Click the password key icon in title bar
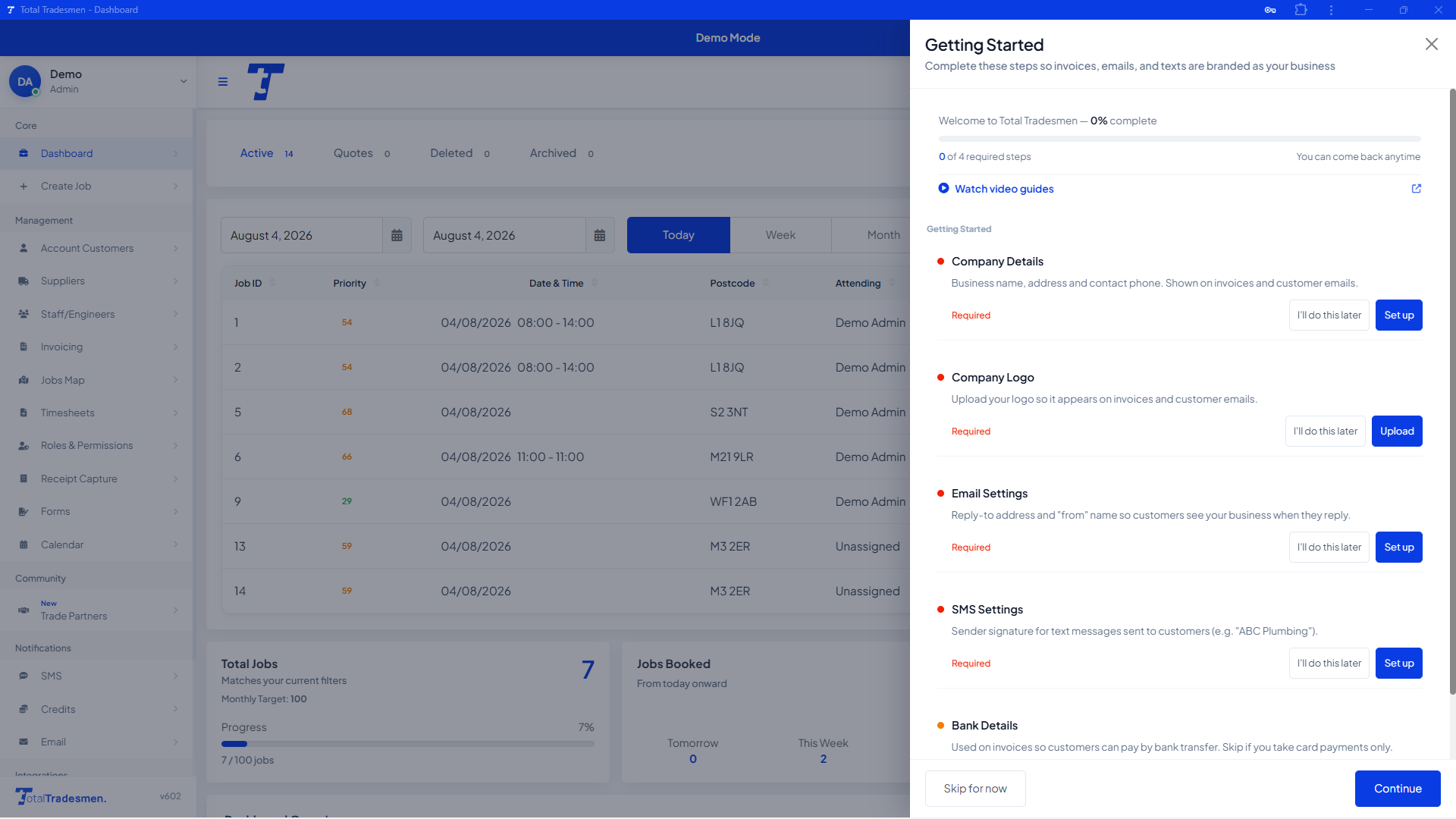 [x=1270, y=10]
